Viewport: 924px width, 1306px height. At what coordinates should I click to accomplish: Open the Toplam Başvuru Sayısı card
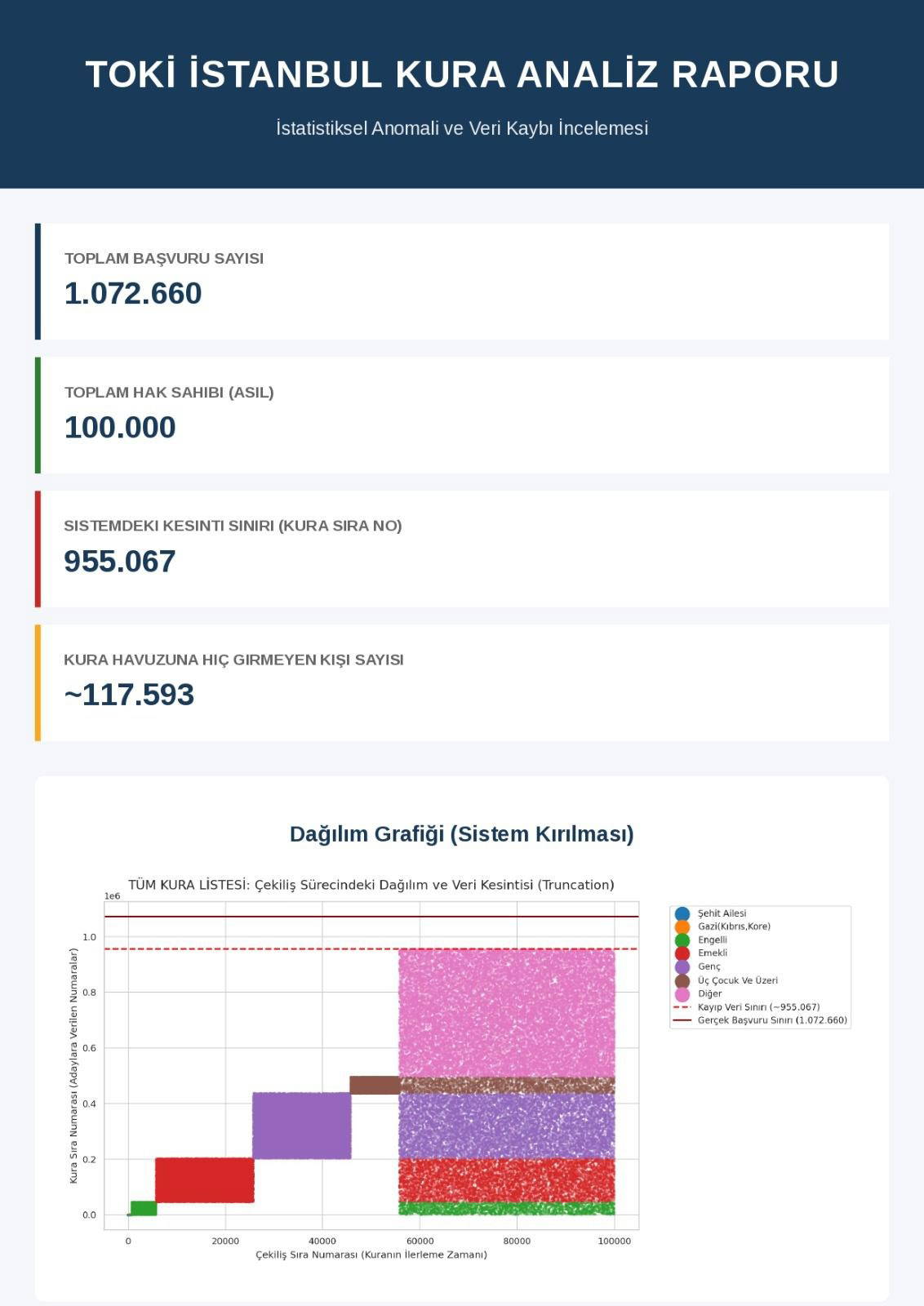coord(462,282)
